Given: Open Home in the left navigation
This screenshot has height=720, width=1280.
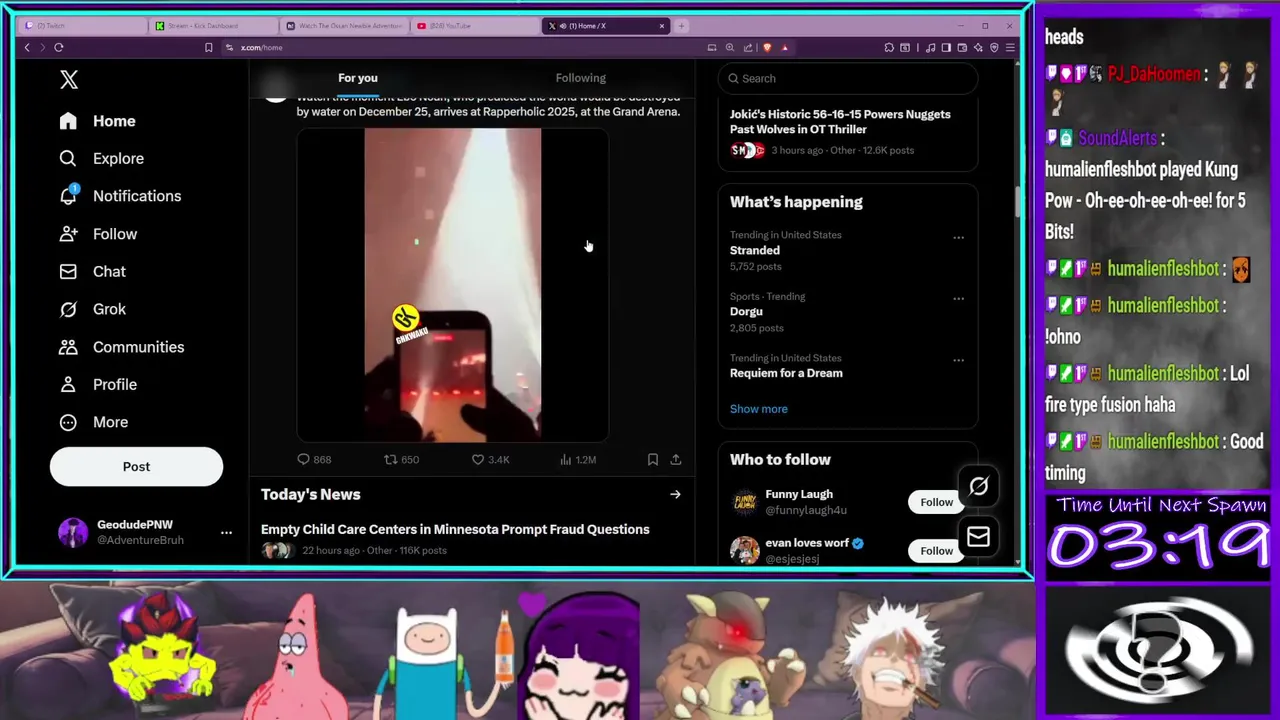Looking at the screenshot, I should pos(97,121).
